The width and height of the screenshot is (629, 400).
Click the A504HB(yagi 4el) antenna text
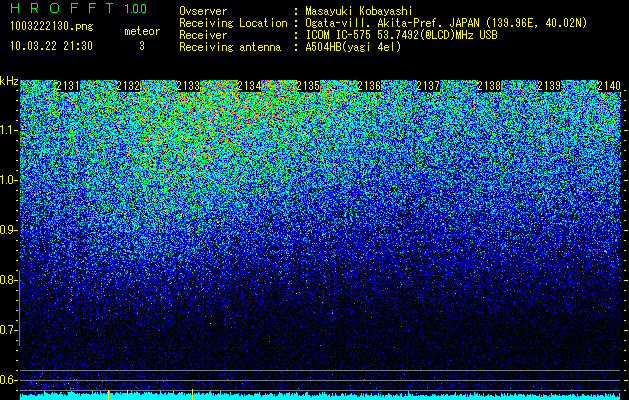click(x=353, y=47)
